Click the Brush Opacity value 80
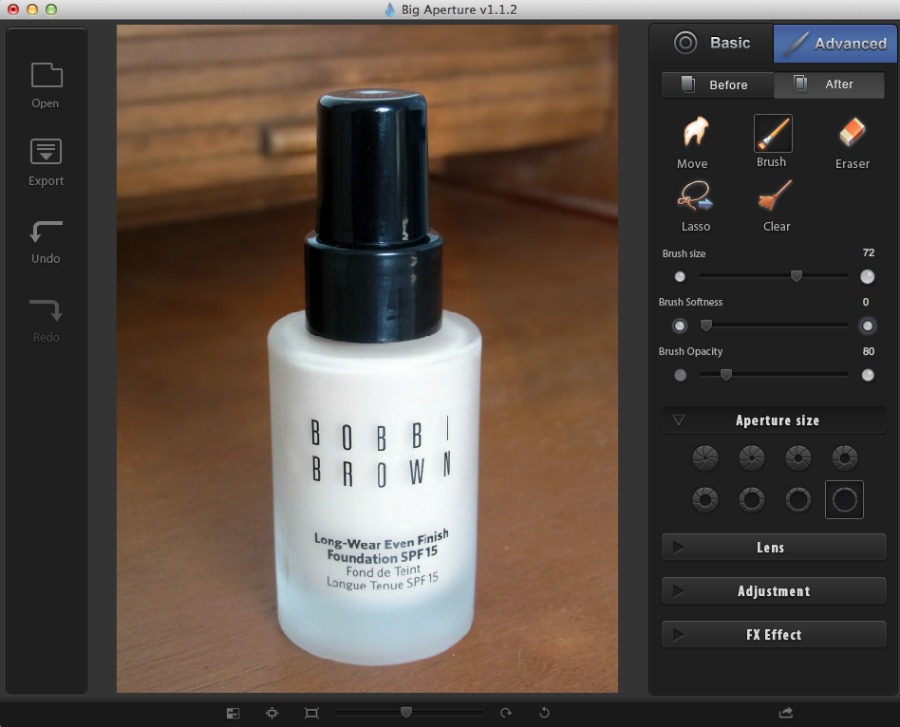Screen dimensions: 900x727 (x=868, y=351)
